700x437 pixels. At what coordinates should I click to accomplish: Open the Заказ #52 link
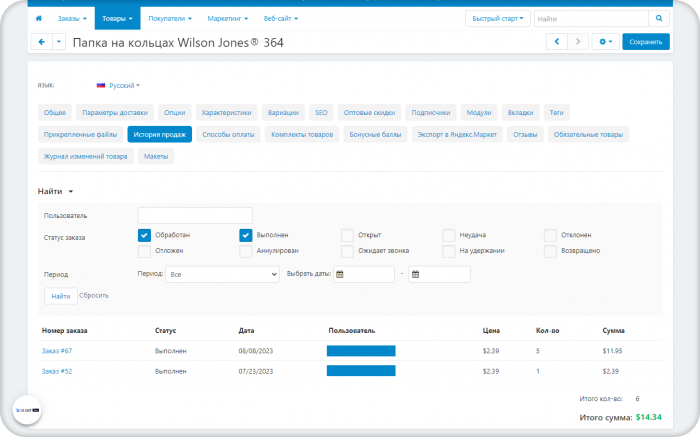point(57,371)
